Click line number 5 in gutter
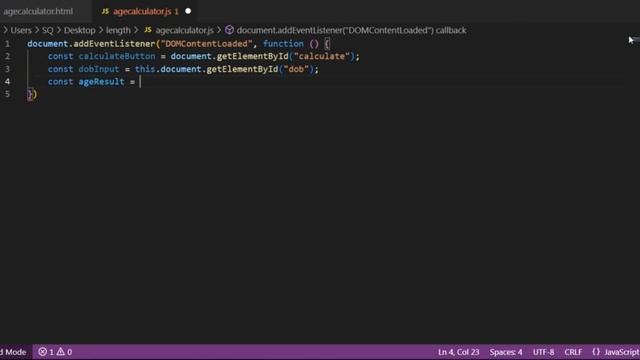640x360 pixels. click(x=7, y=94)
